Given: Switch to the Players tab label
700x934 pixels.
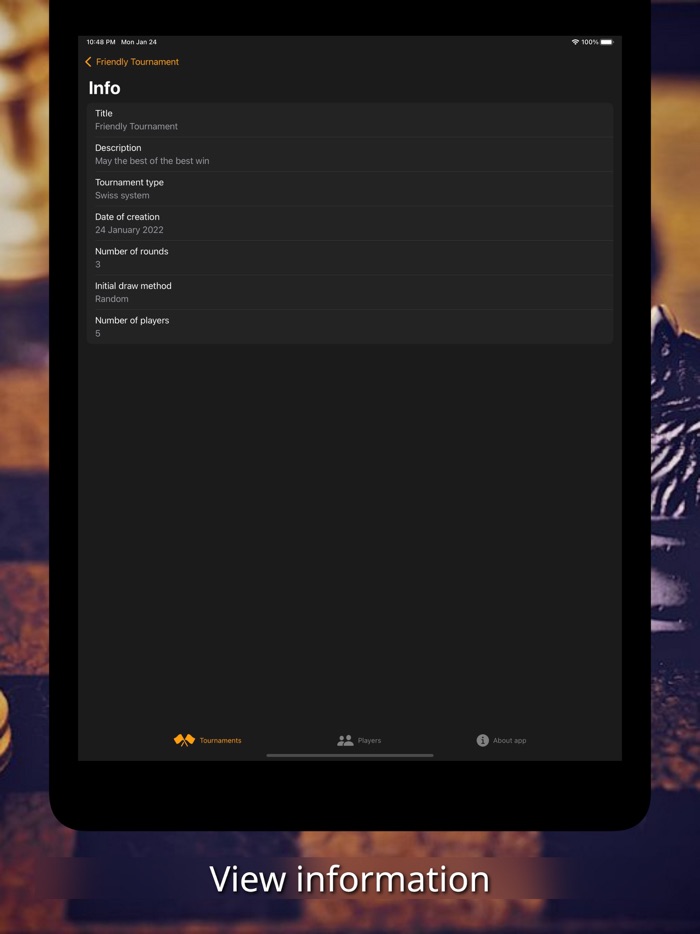Looking at the screenshot, I should coord(369,740).
